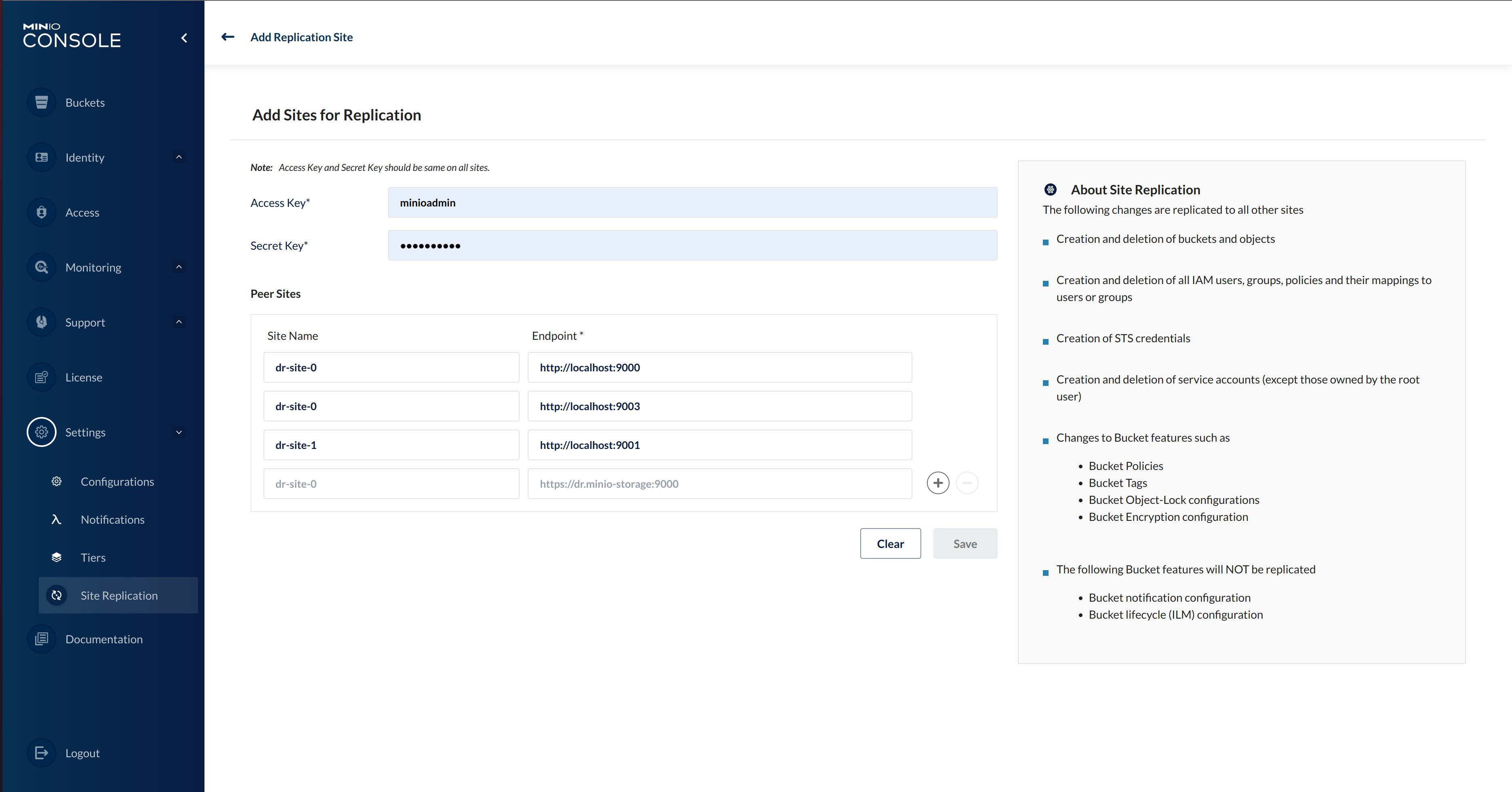Select the Site Replication menu item
This screenshot has width=1512, height=792.
click(x=118, y=595)
